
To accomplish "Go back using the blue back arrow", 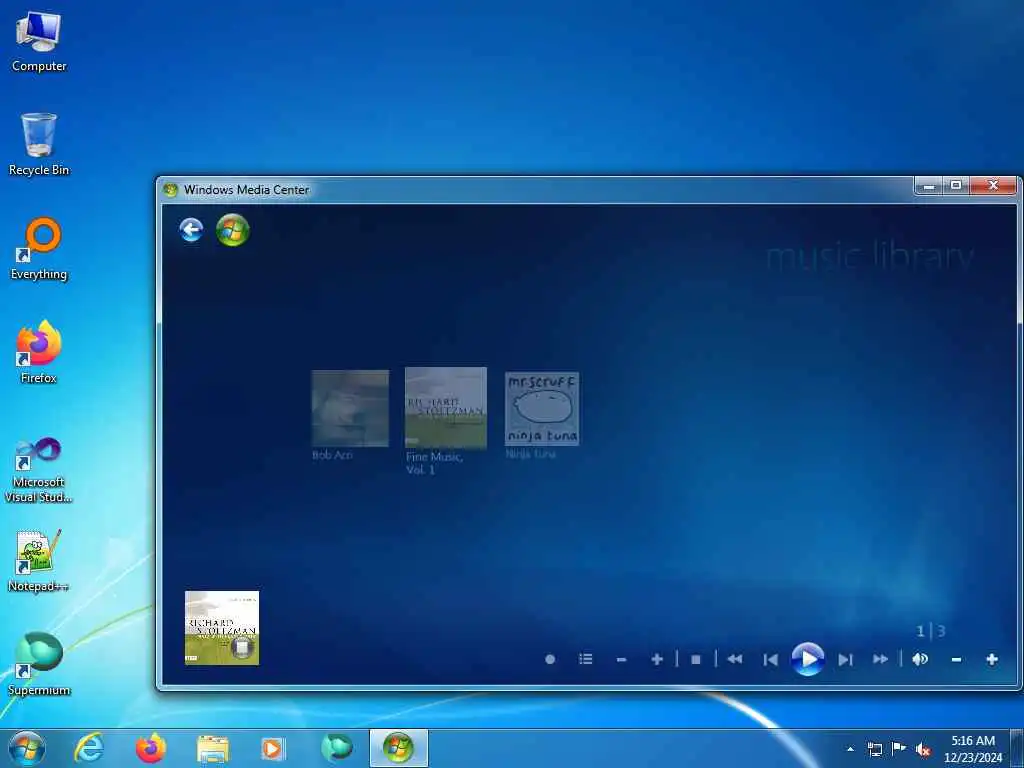I will (x=191, y=230).
